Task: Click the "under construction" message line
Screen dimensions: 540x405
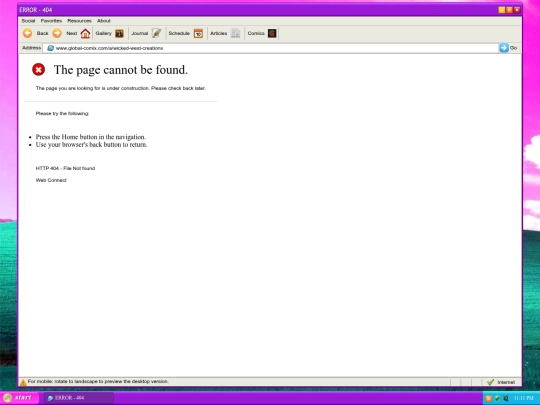Action: pos(121,88)
